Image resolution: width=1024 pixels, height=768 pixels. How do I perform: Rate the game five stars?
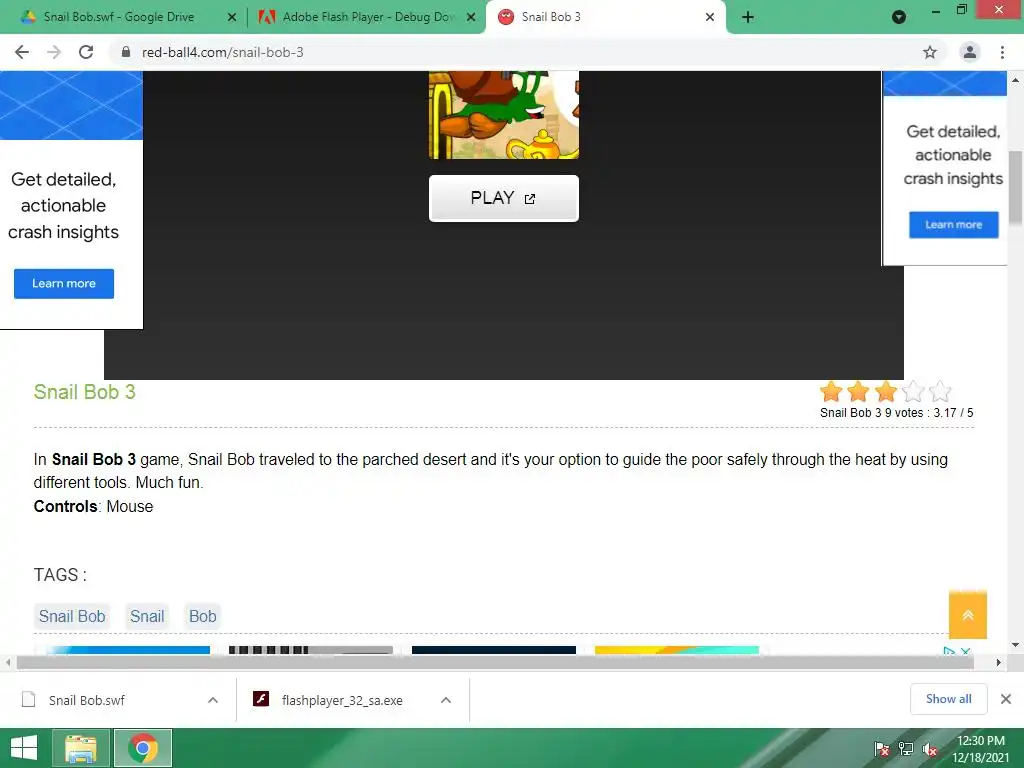point(940,392)
